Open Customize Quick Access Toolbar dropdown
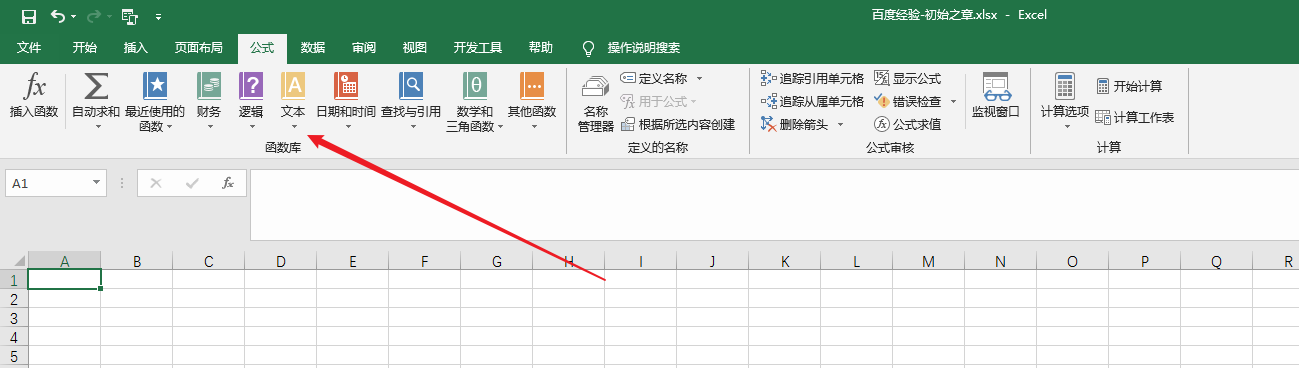This screenshot has width=1299, height=368. click(x=158, y=17)
